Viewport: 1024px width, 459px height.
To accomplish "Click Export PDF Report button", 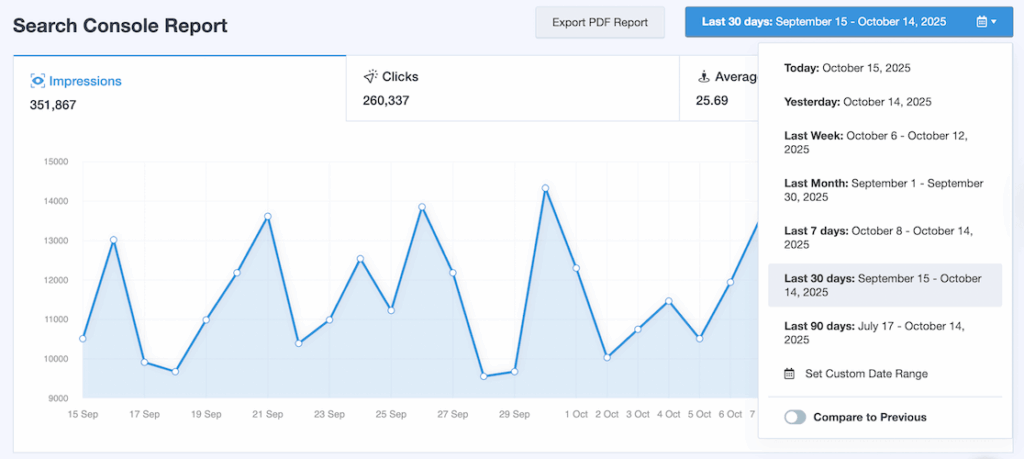I will click(600, 22).
